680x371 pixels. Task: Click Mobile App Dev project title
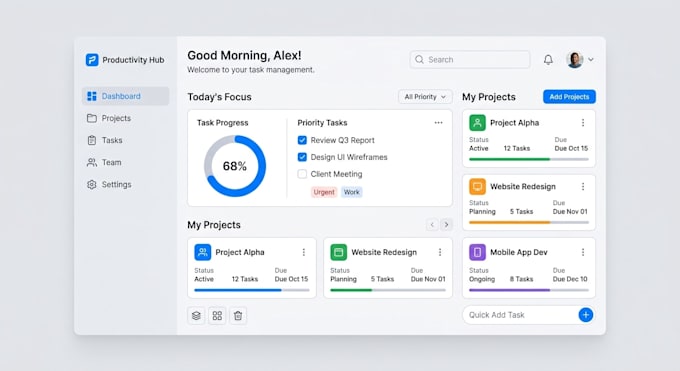[519, 252]
